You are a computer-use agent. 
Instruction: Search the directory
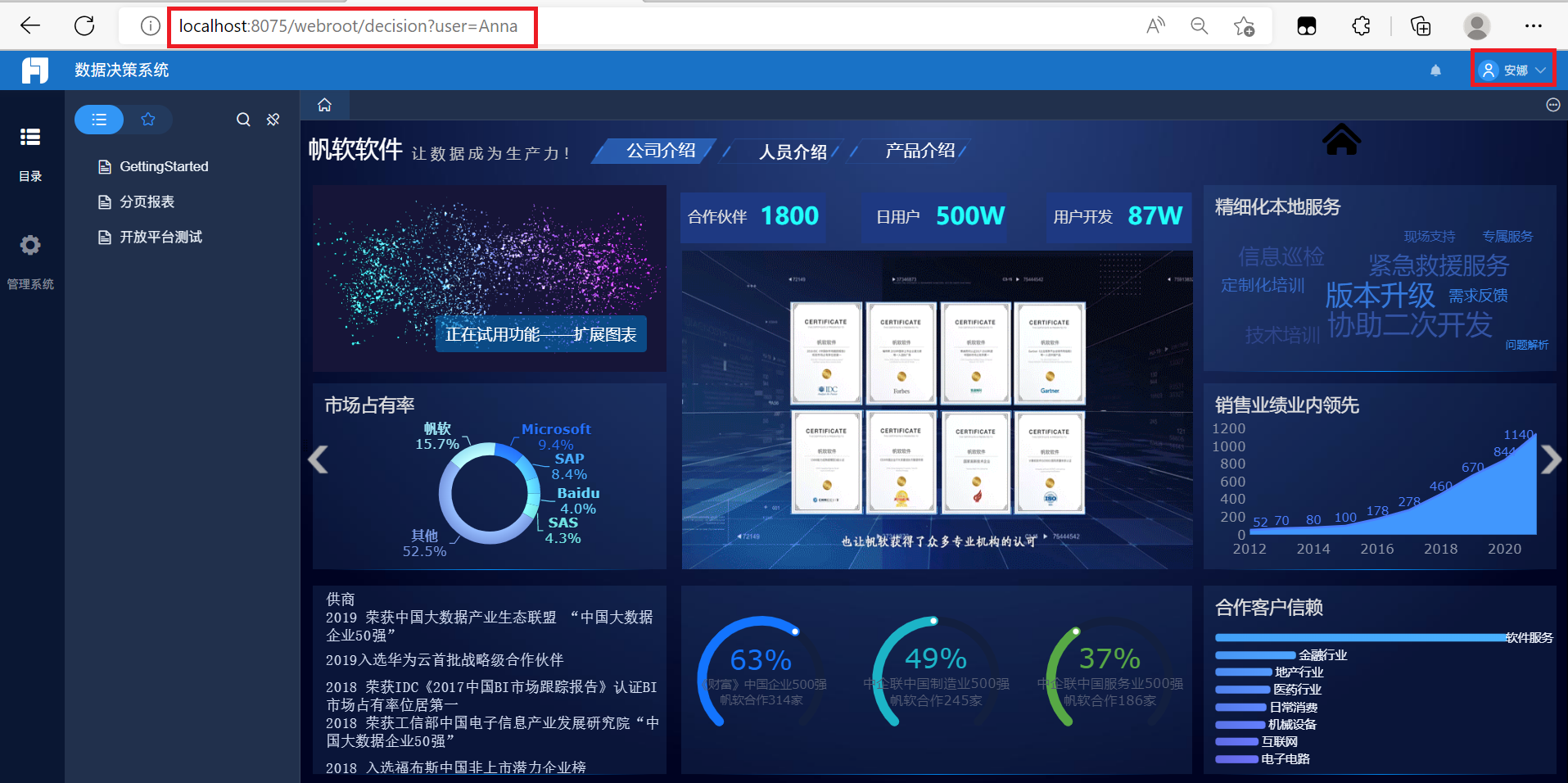click(x=243, y=120)
